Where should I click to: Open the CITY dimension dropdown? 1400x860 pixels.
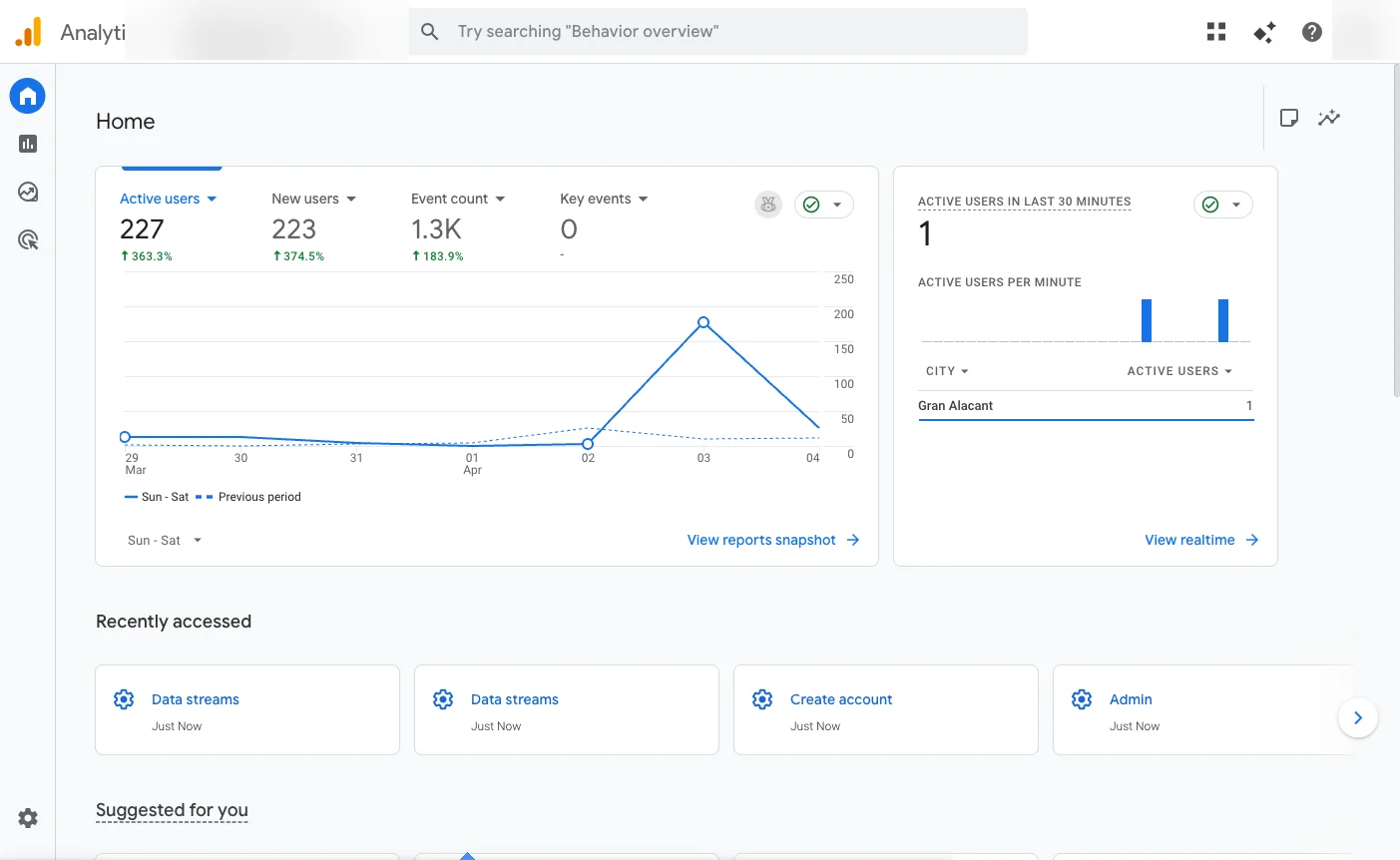click(946, 370)
